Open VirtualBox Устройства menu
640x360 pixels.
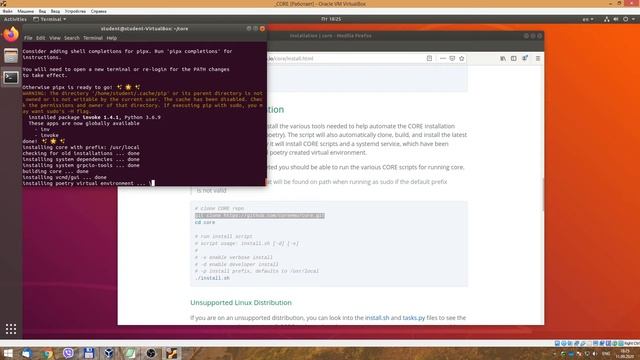[x=75, y=11]
